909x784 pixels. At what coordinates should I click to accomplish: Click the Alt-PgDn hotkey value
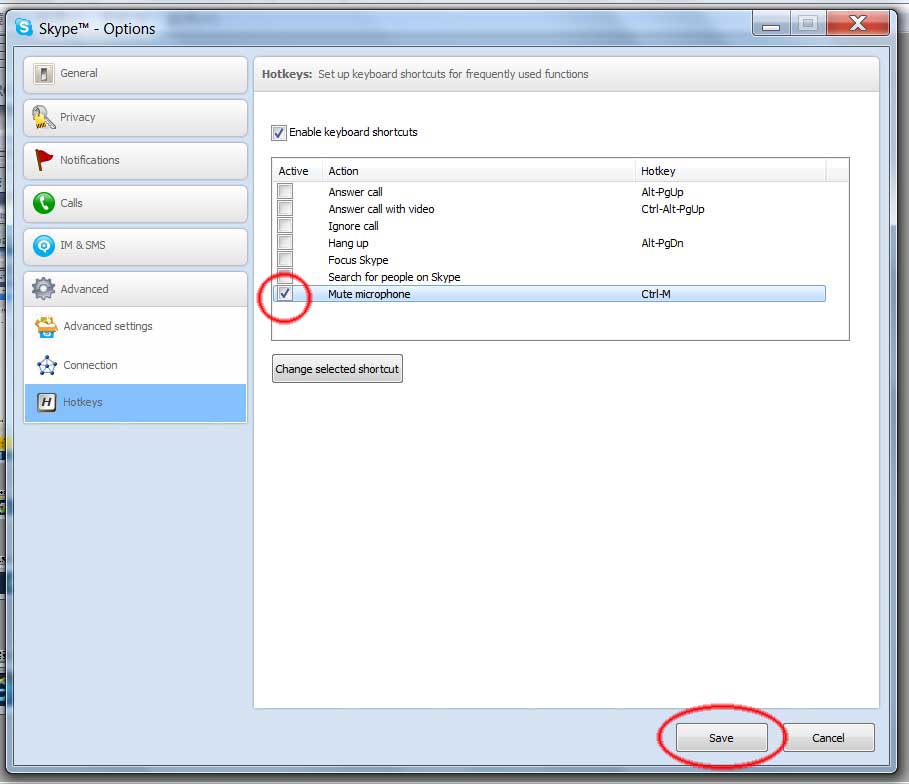[x=662, y=243]
